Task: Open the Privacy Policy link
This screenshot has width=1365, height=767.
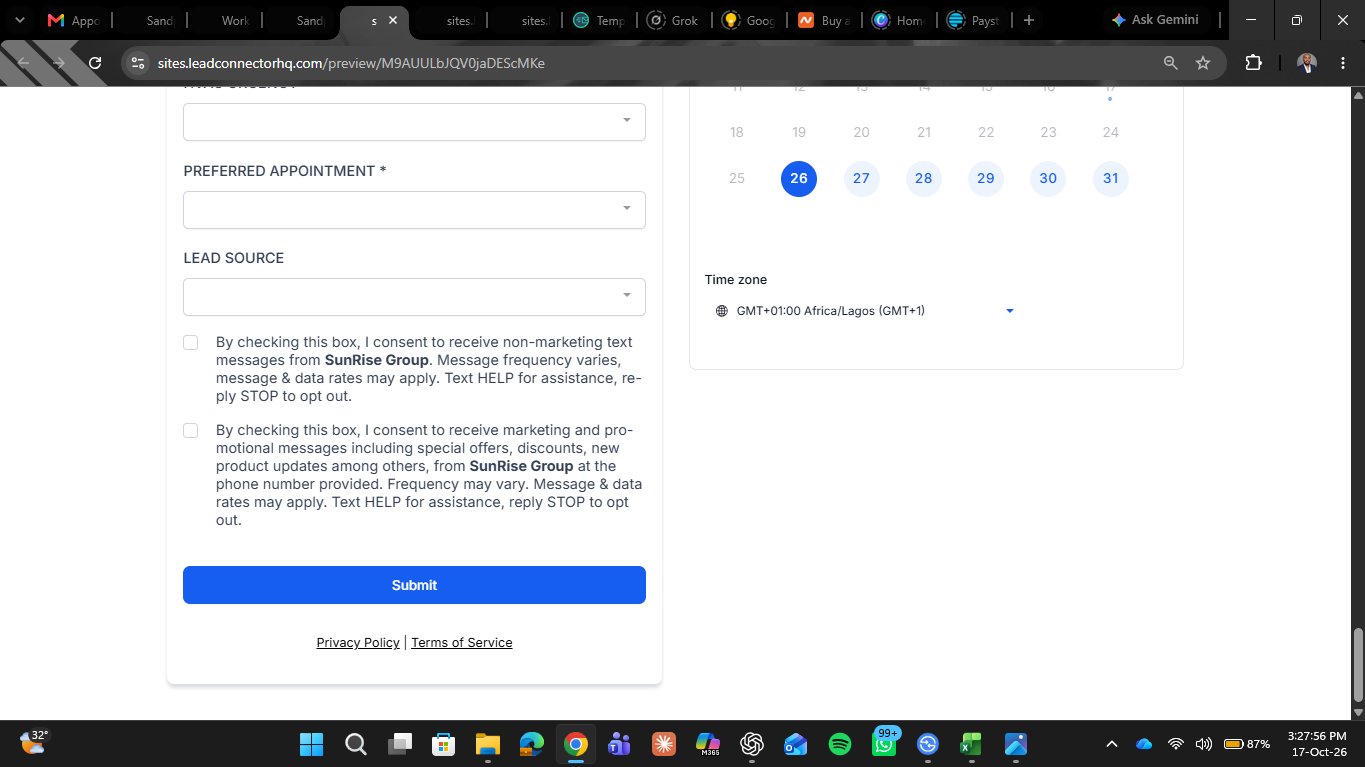Action: (x=358, y=643)
